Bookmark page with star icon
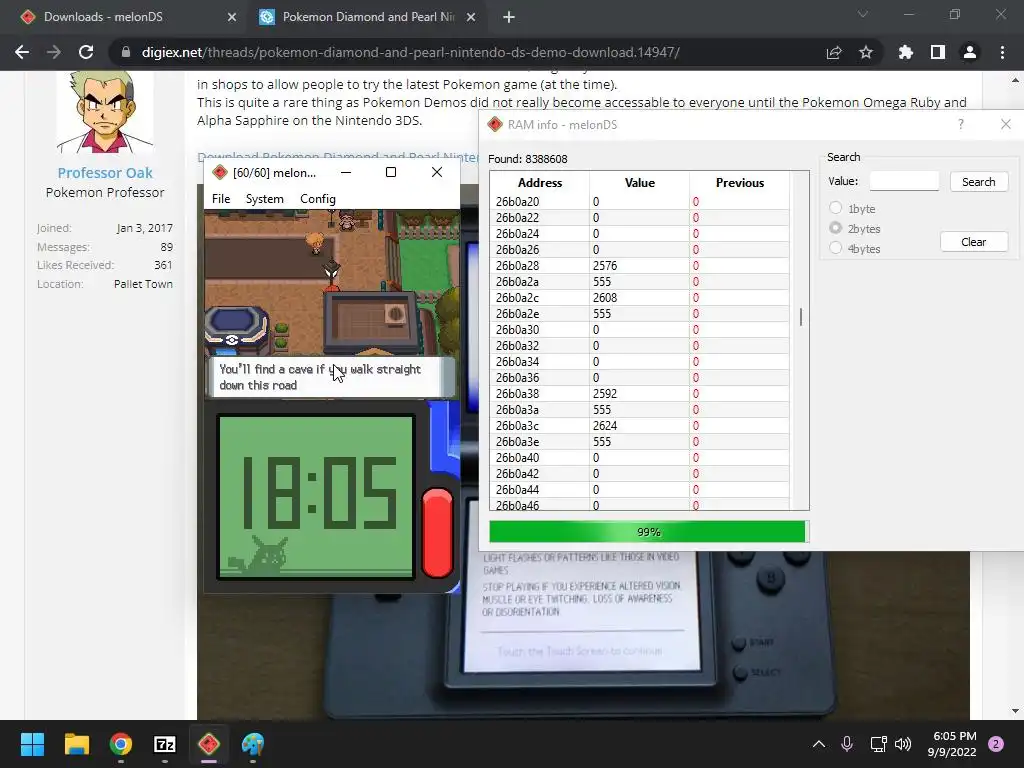The width and height of the screenshot is (1024, 768). pyautogui.click(x=866, y=52)
